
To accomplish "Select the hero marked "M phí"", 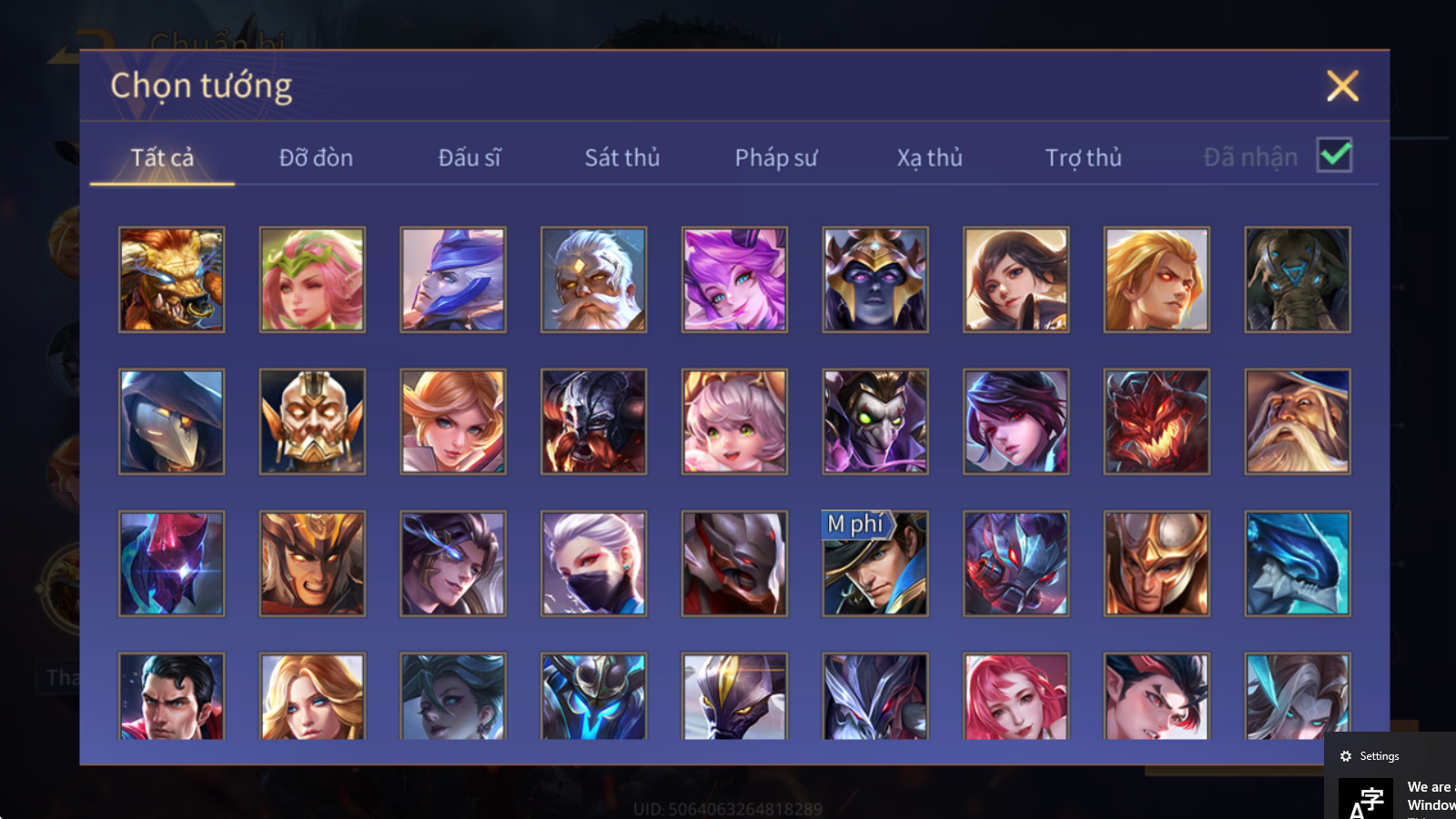I will [x=875, y=563].
